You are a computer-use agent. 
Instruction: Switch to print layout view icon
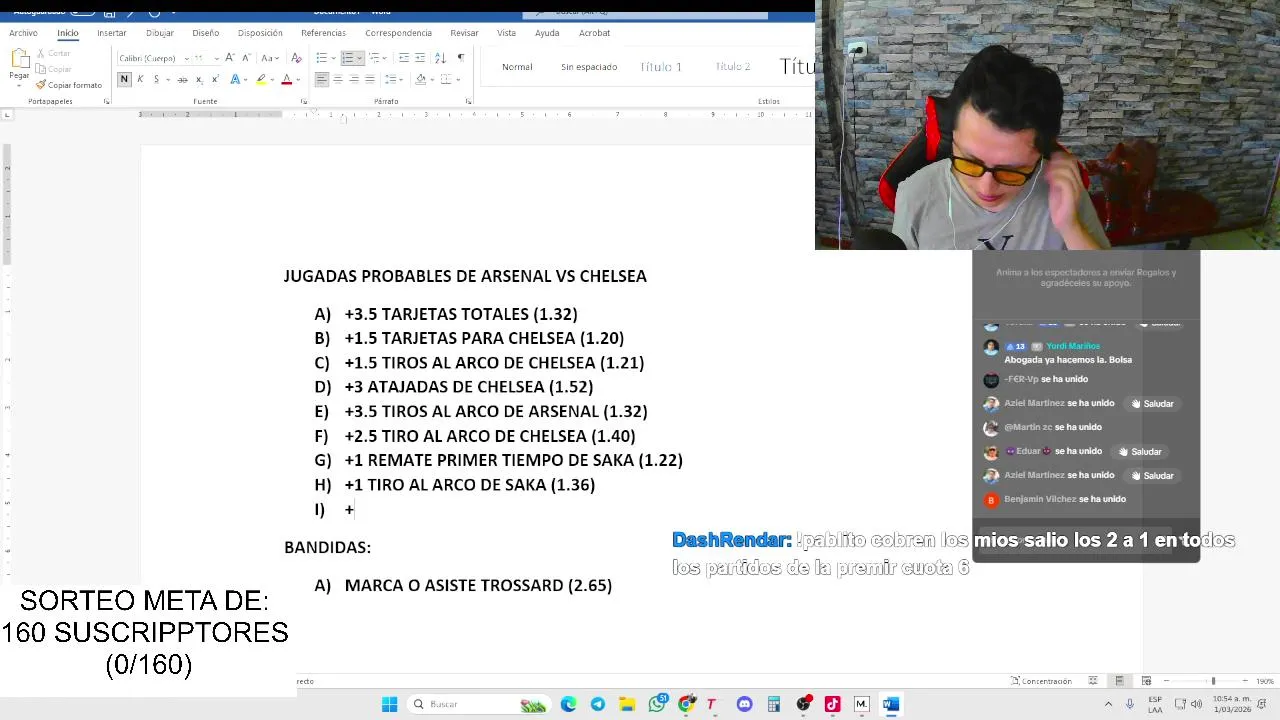pos(1119,681)
